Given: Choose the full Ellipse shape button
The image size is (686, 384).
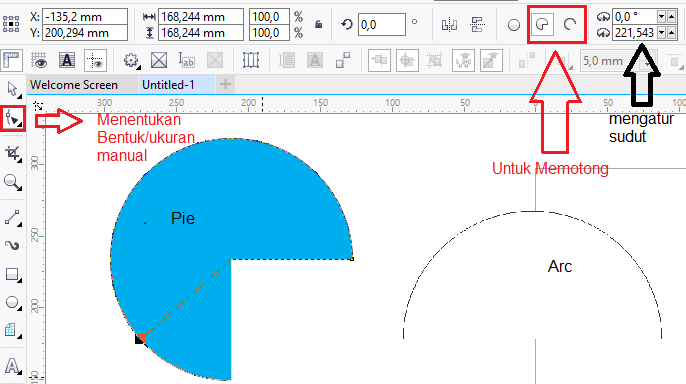Looking at the screenshot, I should (x=514, y=25).
